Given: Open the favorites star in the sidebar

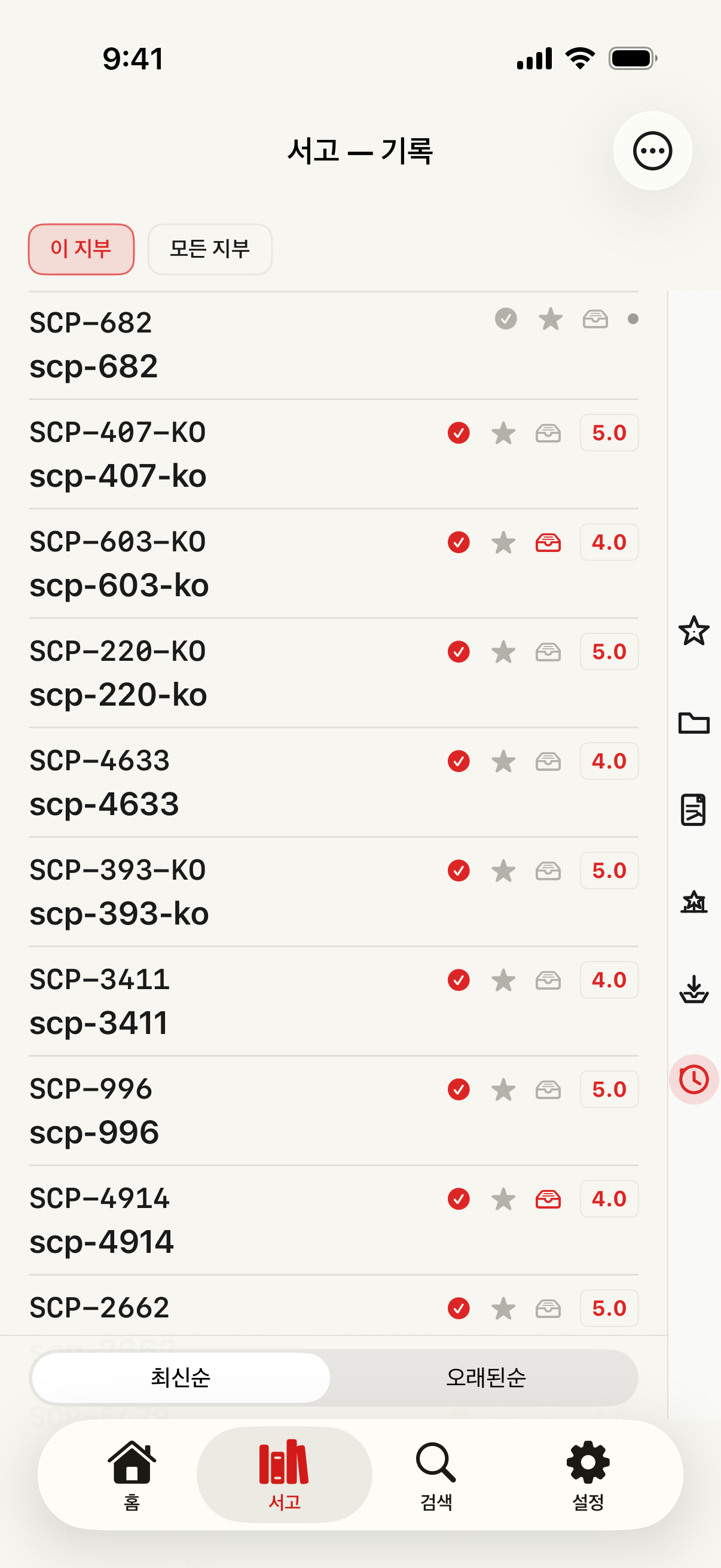Looking at the screenshot, I should point(693,630).
